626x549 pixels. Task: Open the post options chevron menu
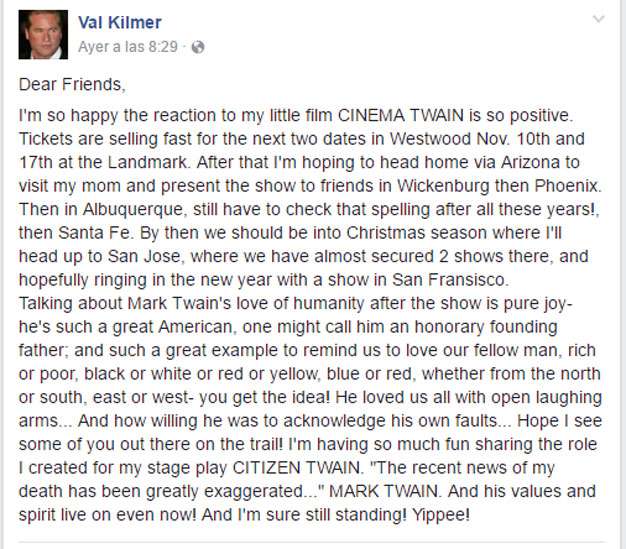click(x=598, y=19)
